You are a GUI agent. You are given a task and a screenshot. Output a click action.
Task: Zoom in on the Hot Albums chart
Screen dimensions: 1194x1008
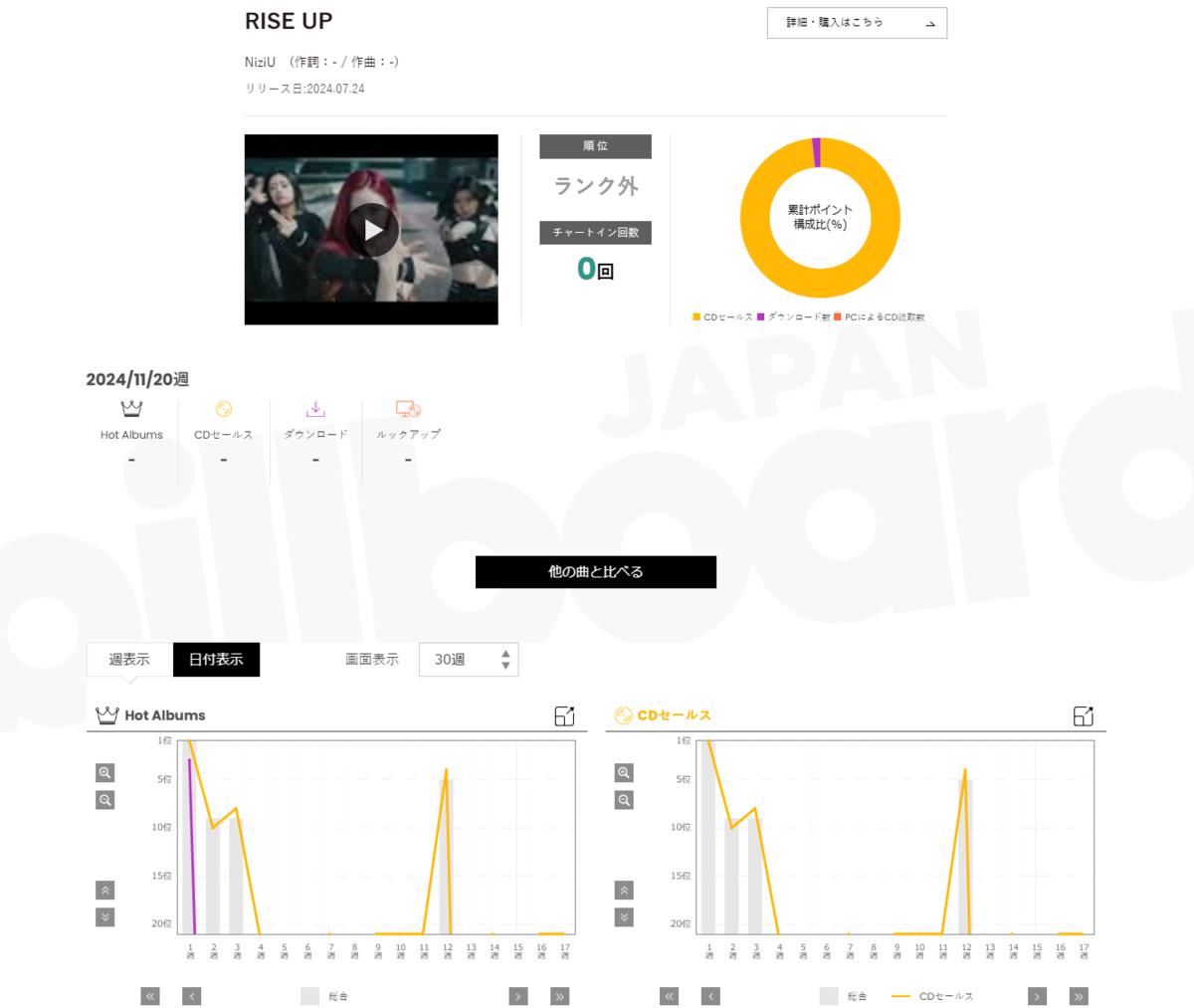tap(105, 773)
